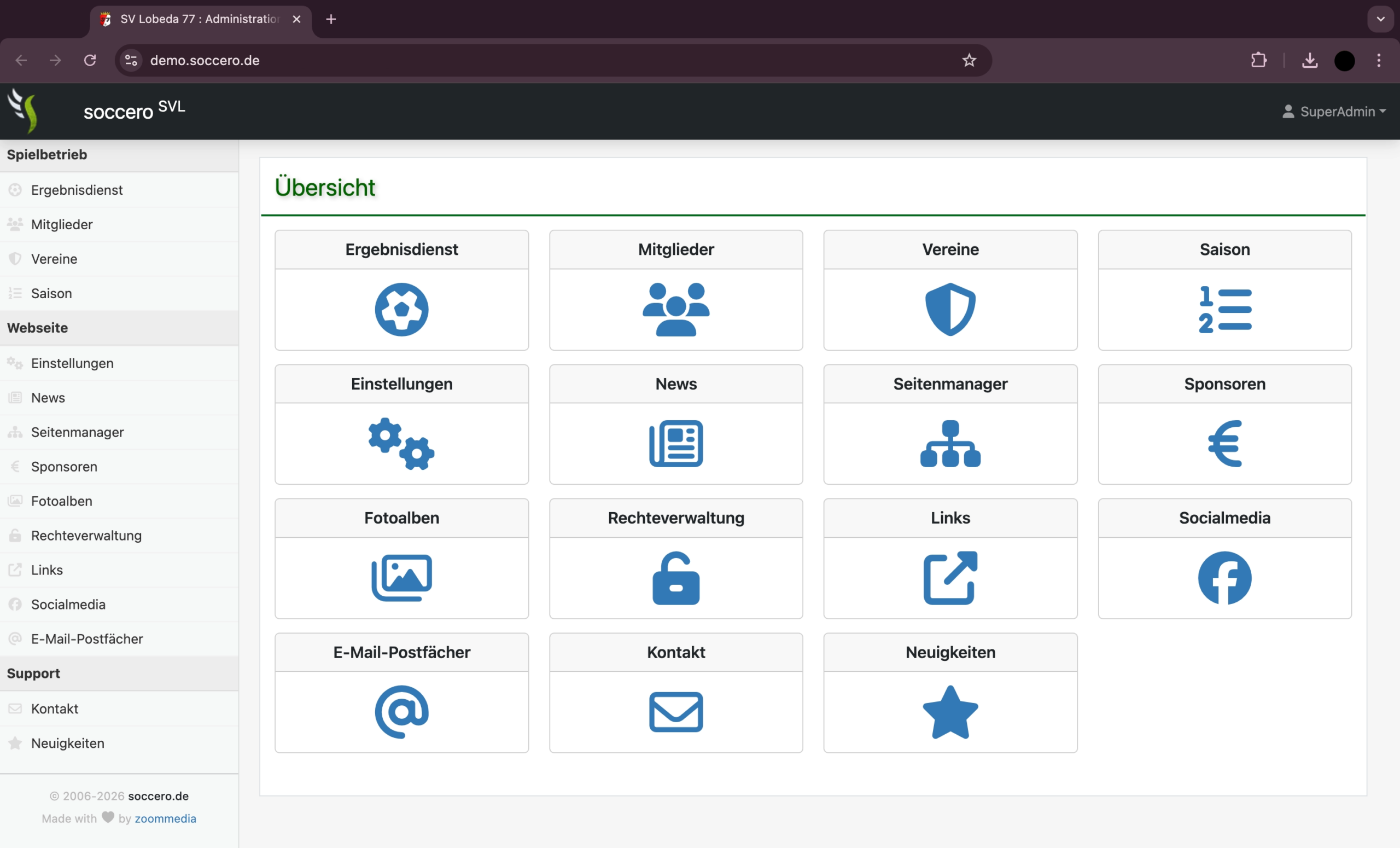Click the Socialmedia Facebook icon
Viewport: 1400px width, 848px height.
(1224, 578)
